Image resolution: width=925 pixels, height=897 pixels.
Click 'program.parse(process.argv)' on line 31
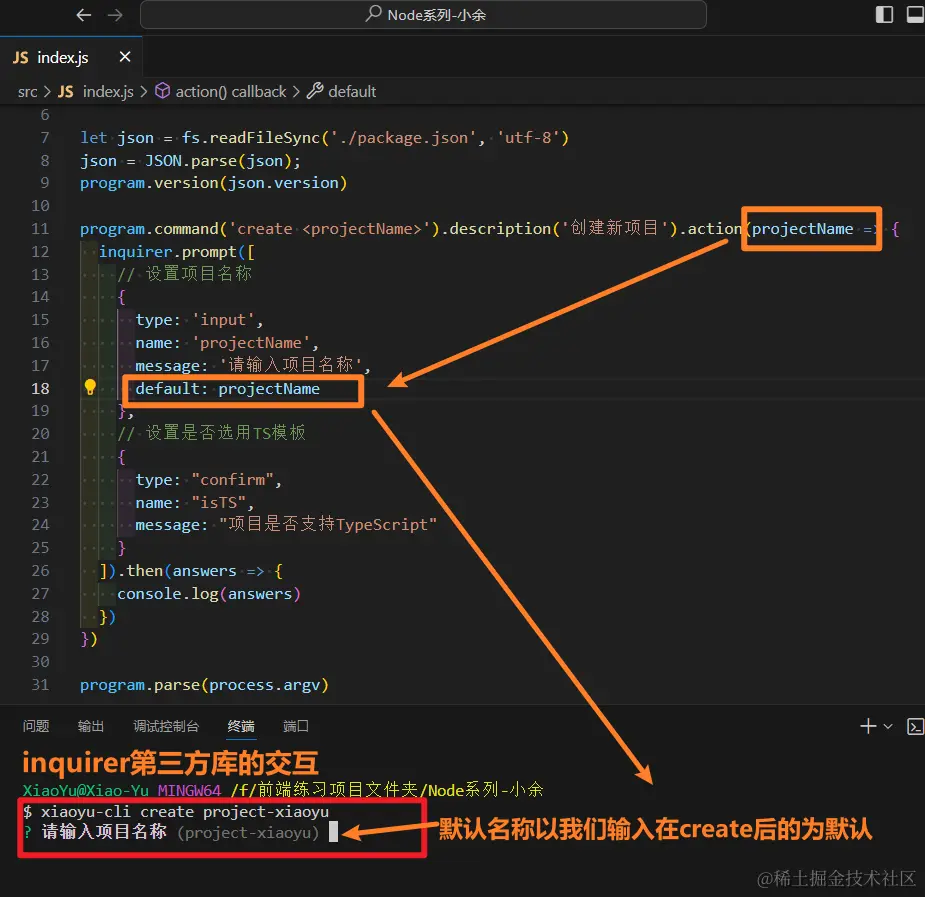pos(204,685)
